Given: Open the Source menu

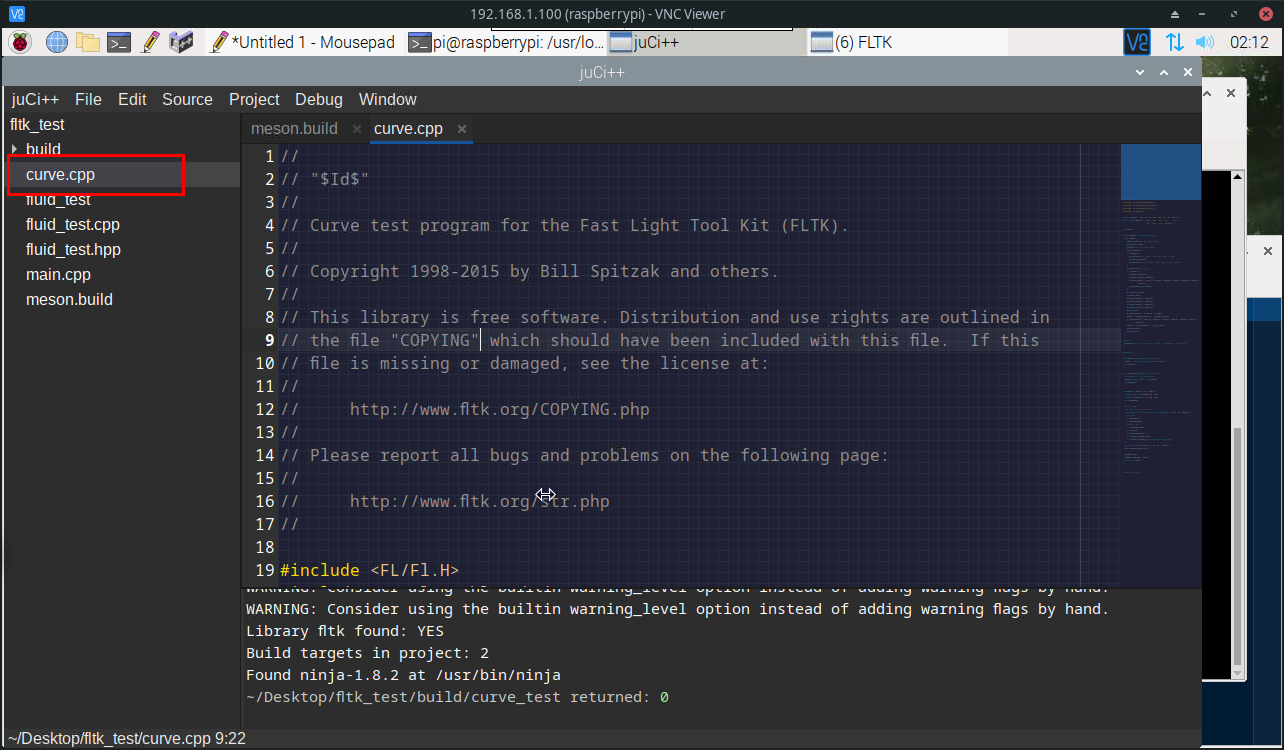Looking at the screenshot, I should coord(187,99).
